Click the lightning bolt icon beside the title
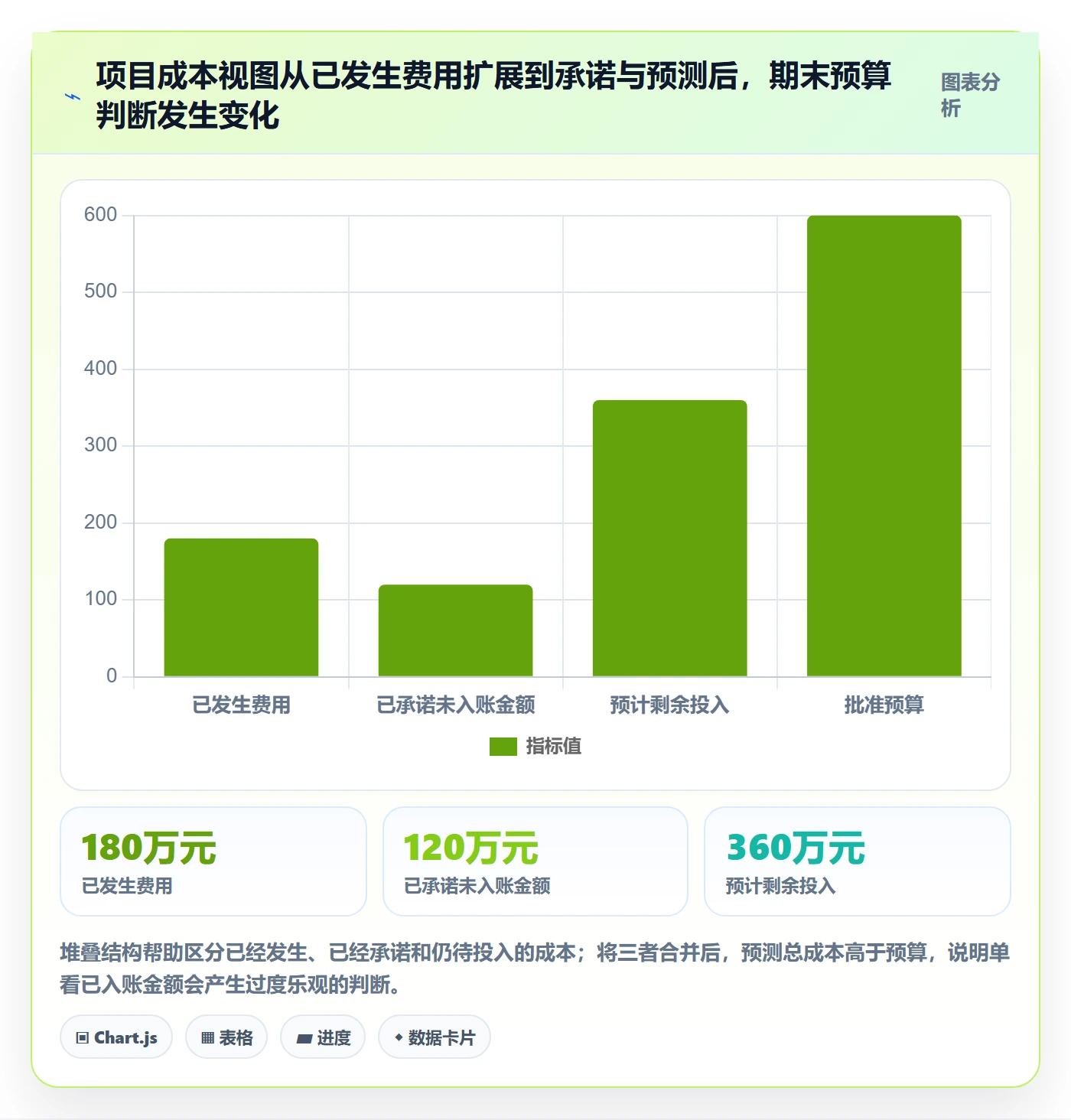The height and width of the screenshot is (1120, 1071). click(73, 96)
